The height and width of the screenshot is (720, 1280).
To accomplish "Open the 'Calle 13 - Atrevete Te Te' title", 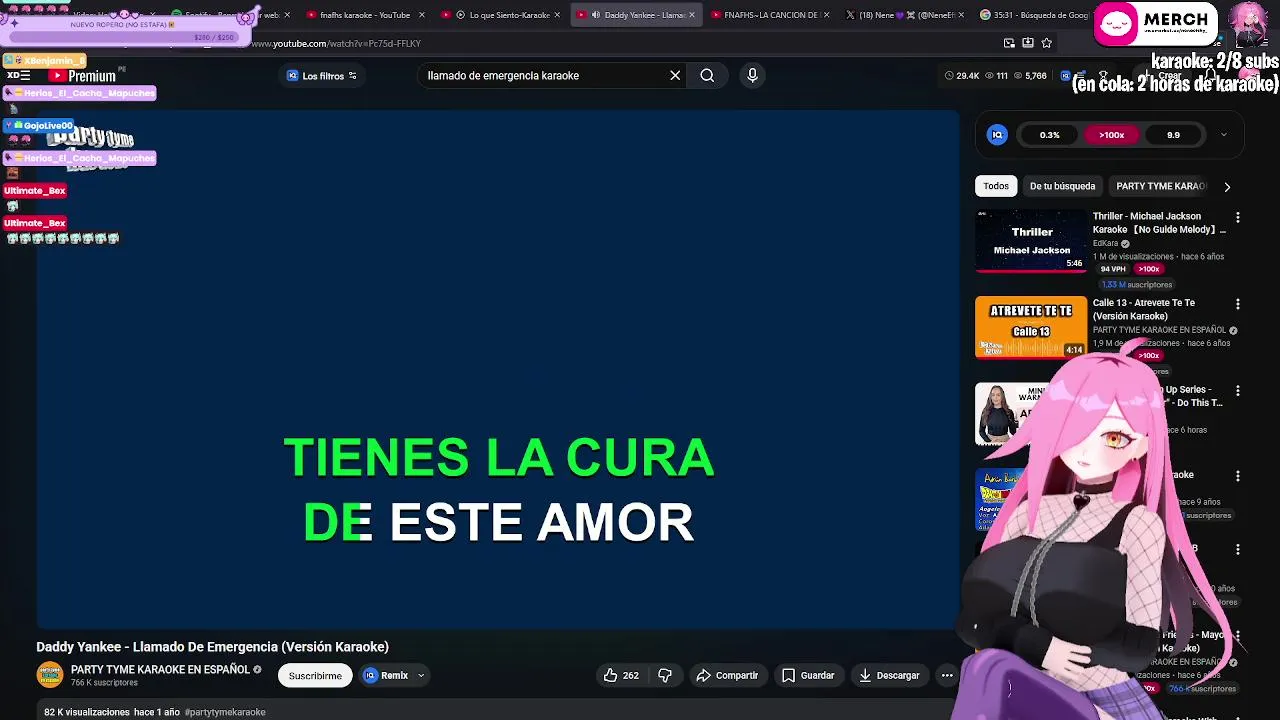I will click(1144, 309).
